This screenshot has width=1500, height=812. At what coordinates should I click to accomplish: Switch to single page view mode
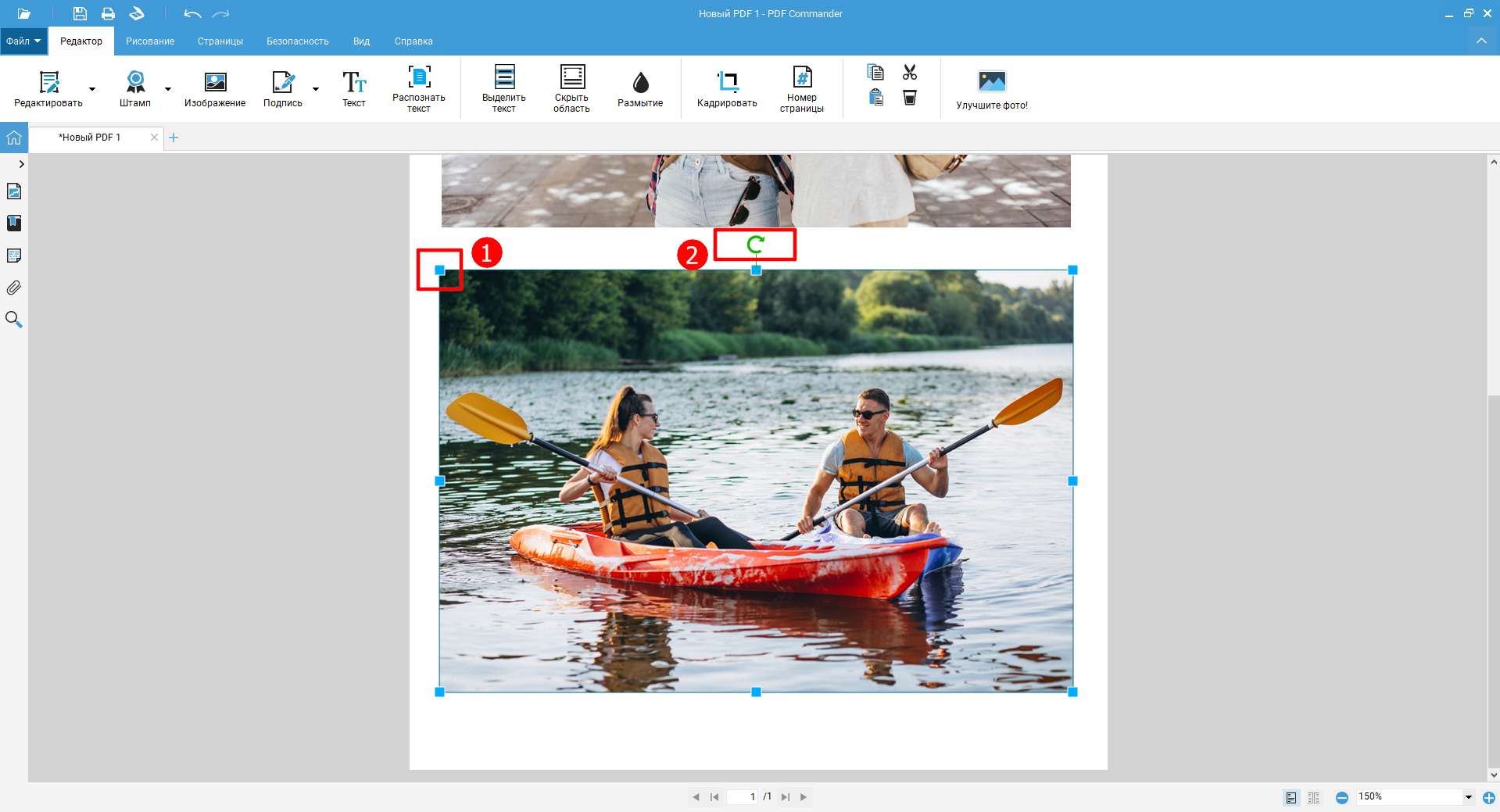tap(1291, 797)
